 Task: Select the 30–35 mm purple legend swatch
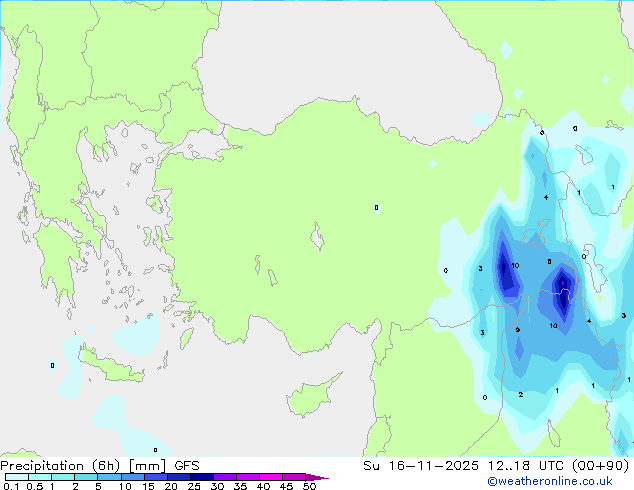pos(224,477)
